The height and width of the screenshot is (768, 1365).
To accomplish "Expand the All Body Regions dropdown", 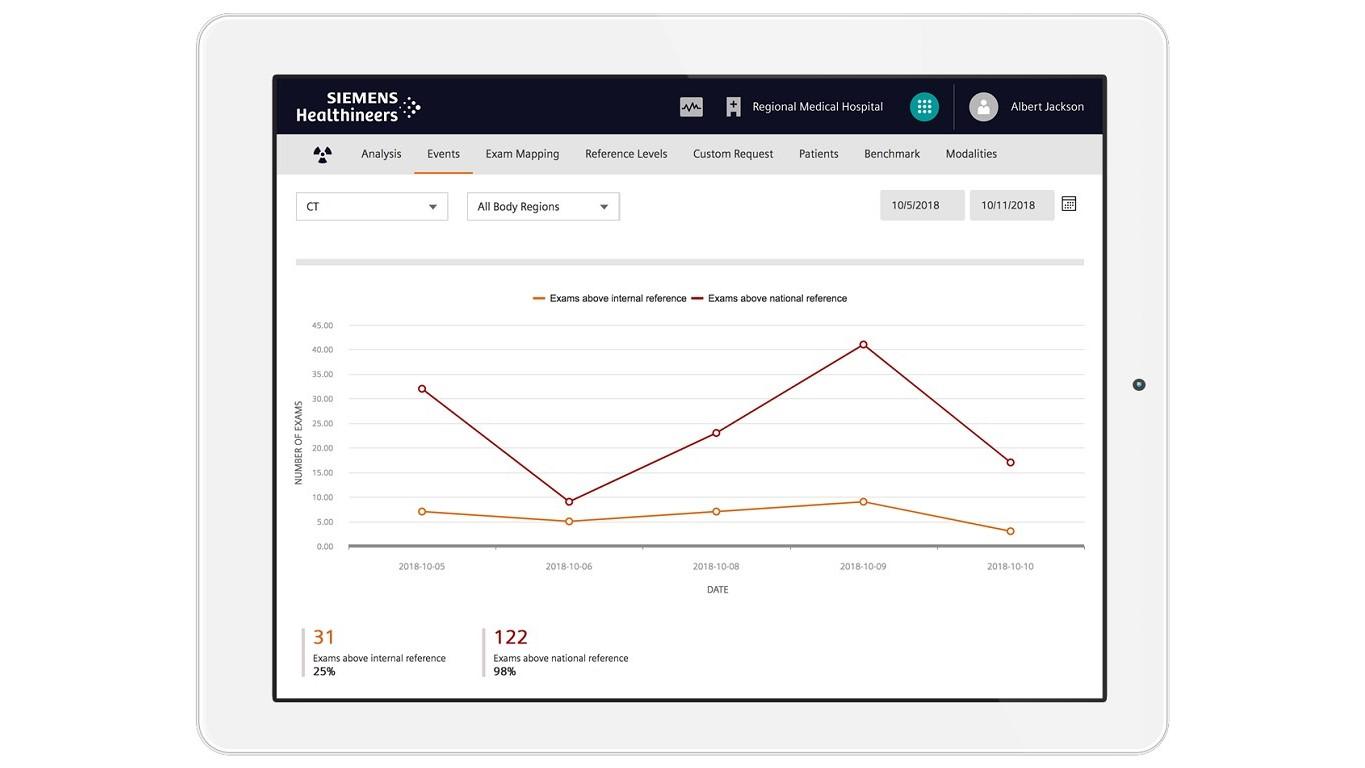I will (x=543, y=207).
